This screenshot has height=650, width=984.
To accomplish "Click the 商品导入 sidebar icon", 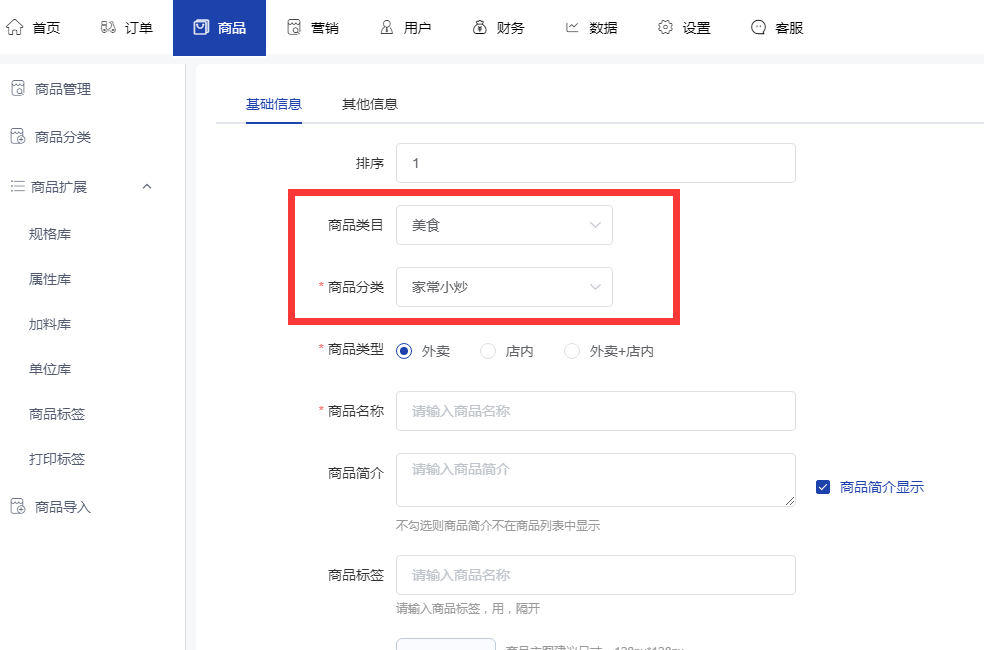I will click(x=18, y=506).
